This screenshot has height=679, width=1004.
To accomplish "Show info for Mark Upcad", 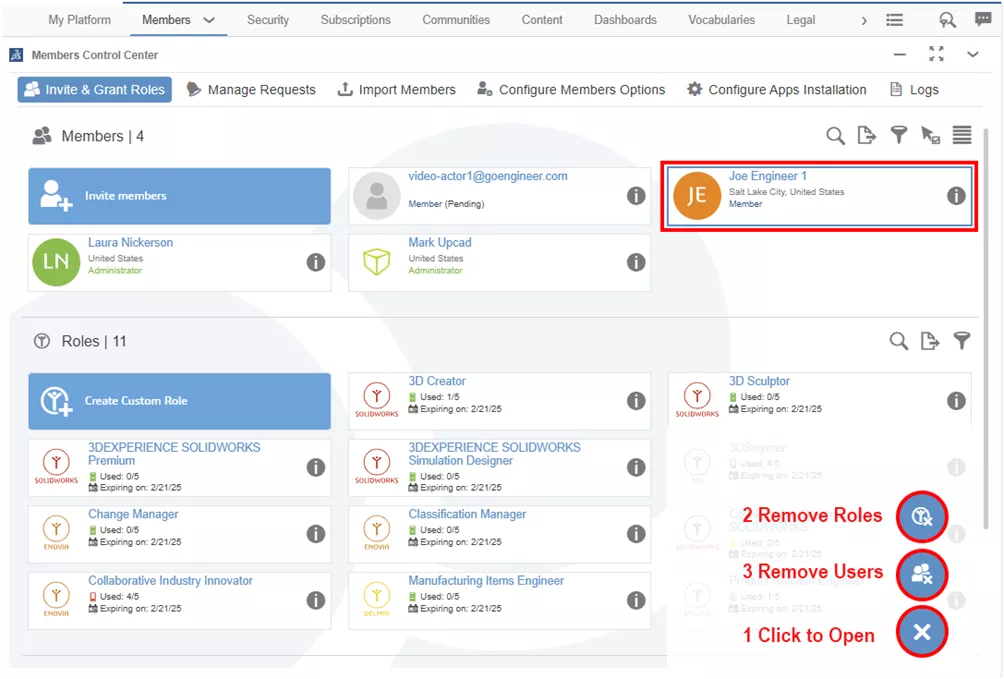I will 636,262.
